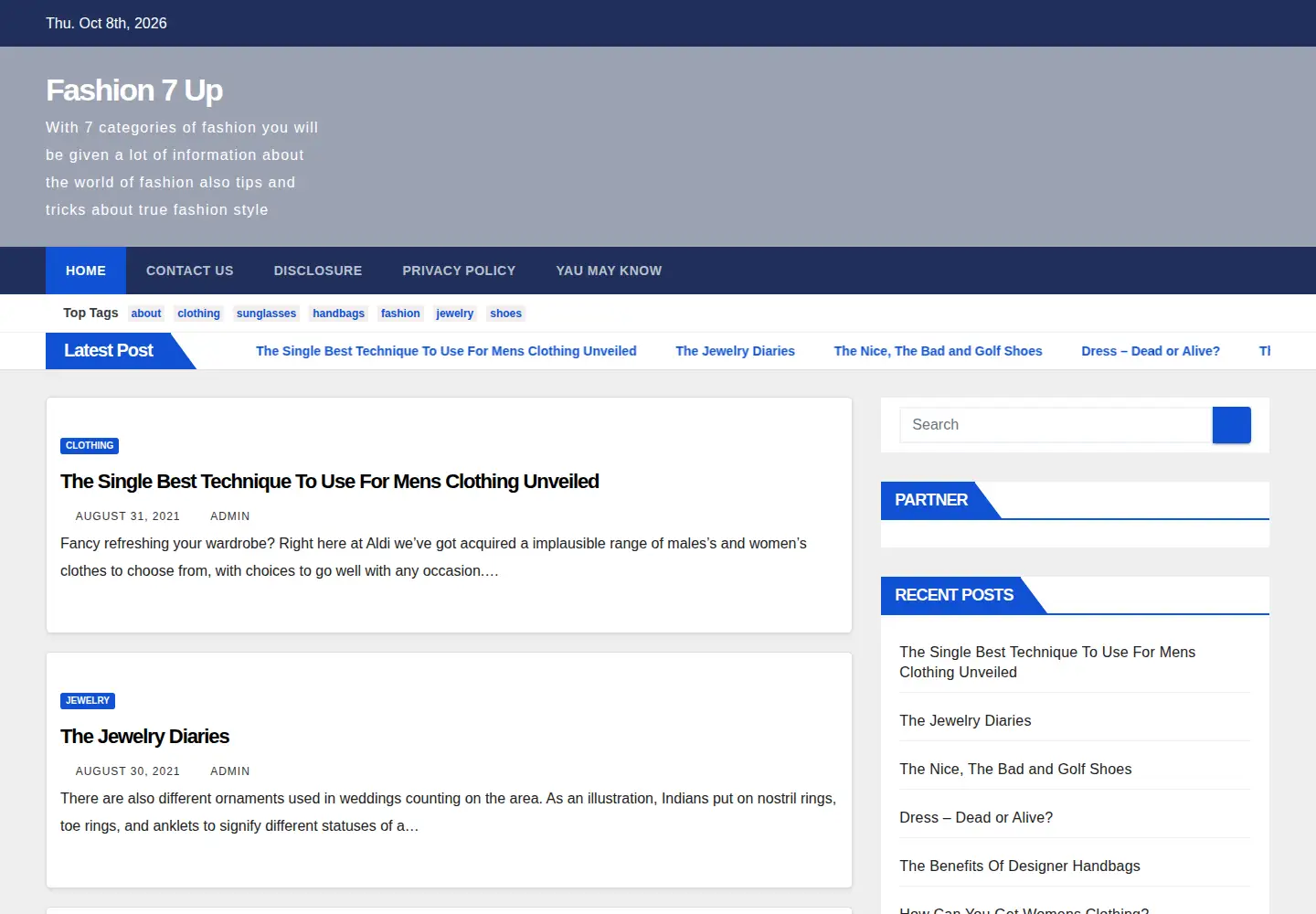Open the YAU MAY KNOW menu item
Image resolution: width=1316 pixels, height=914 pixels.
coord(609,271)
